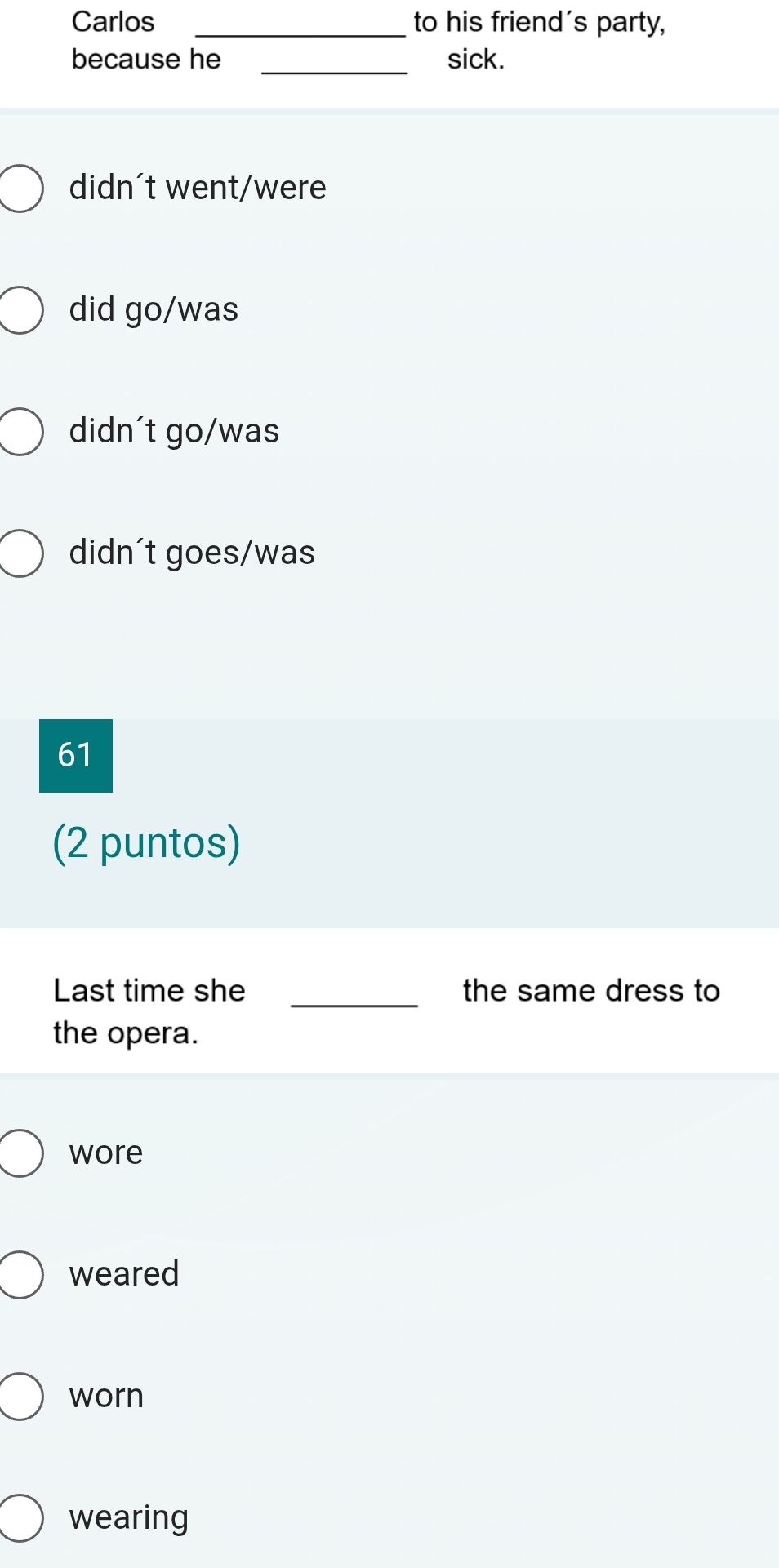The width and height of the screenshot is (779, 1568).
Task: Click the "wearing" answer label
Action: pos(129,1518)
